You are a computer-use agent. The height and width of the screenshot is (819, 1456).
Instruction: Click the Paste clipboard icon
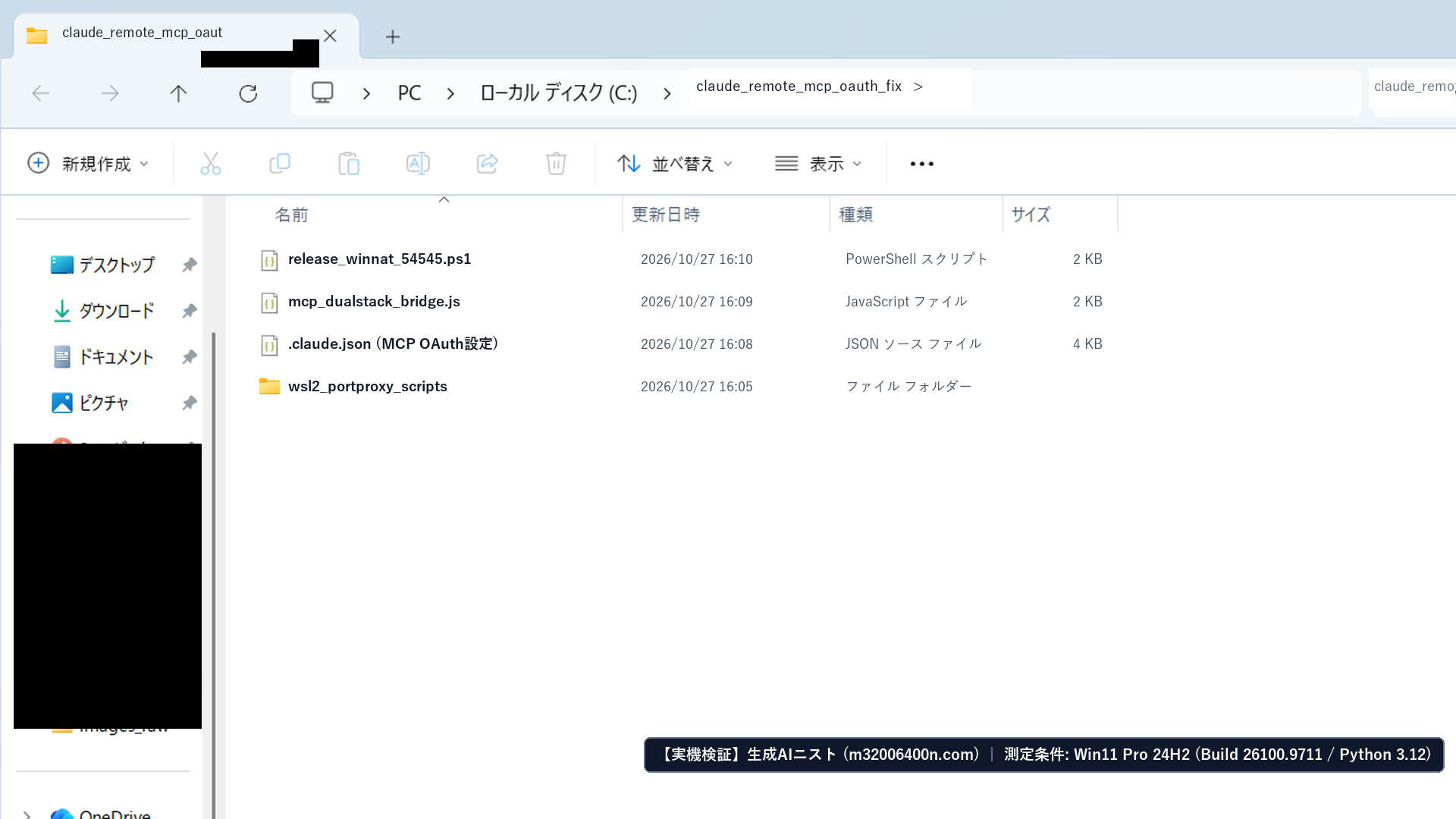(x=349, y=163)
